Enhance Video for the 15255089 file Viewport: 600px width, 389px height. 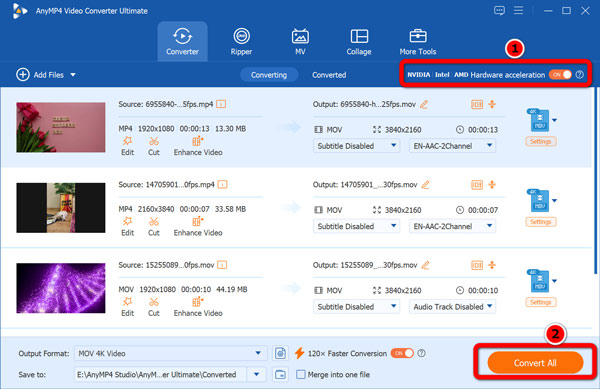tap(198, 307)
